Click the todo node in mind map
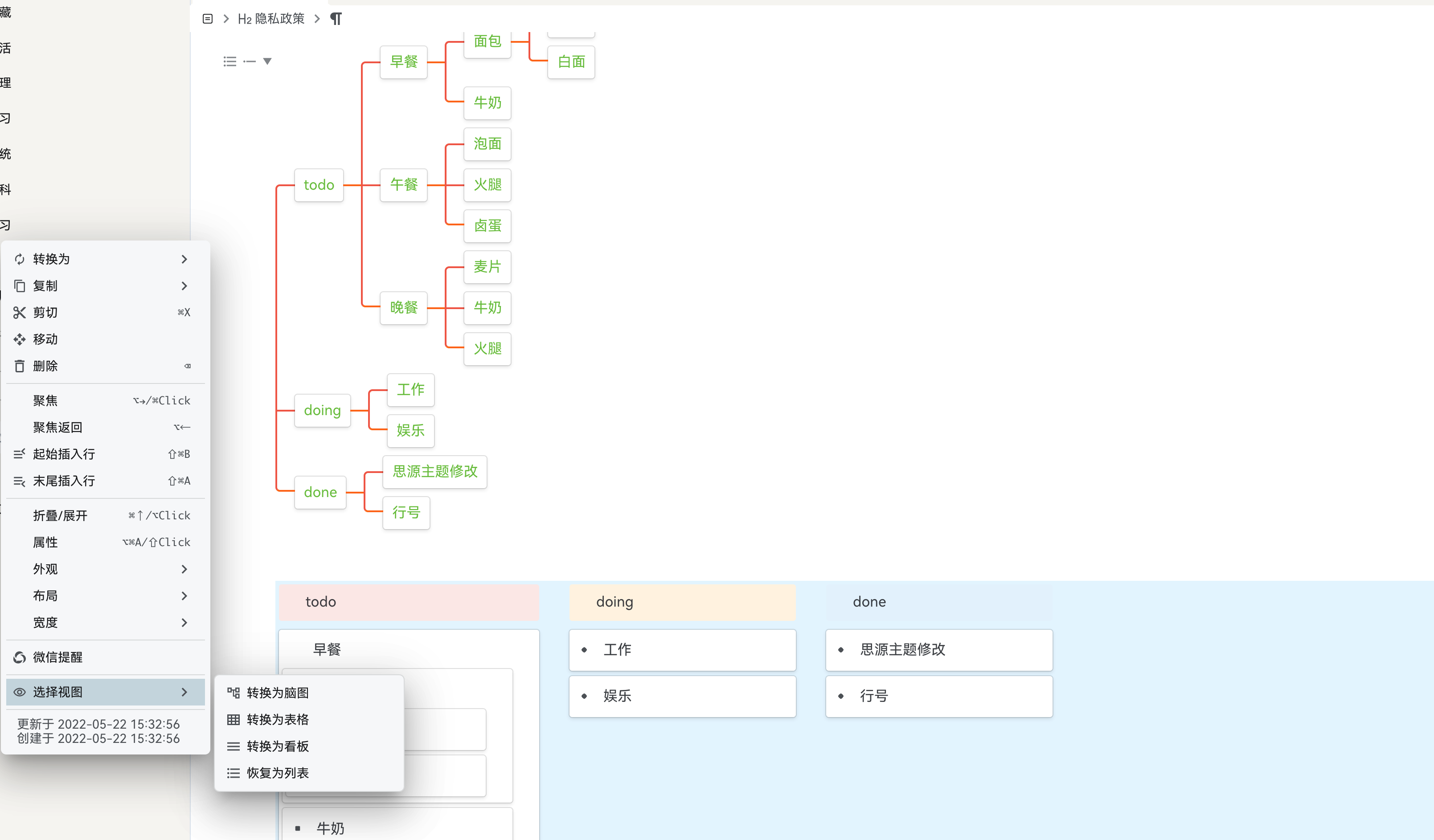 [x=319, y=185]
